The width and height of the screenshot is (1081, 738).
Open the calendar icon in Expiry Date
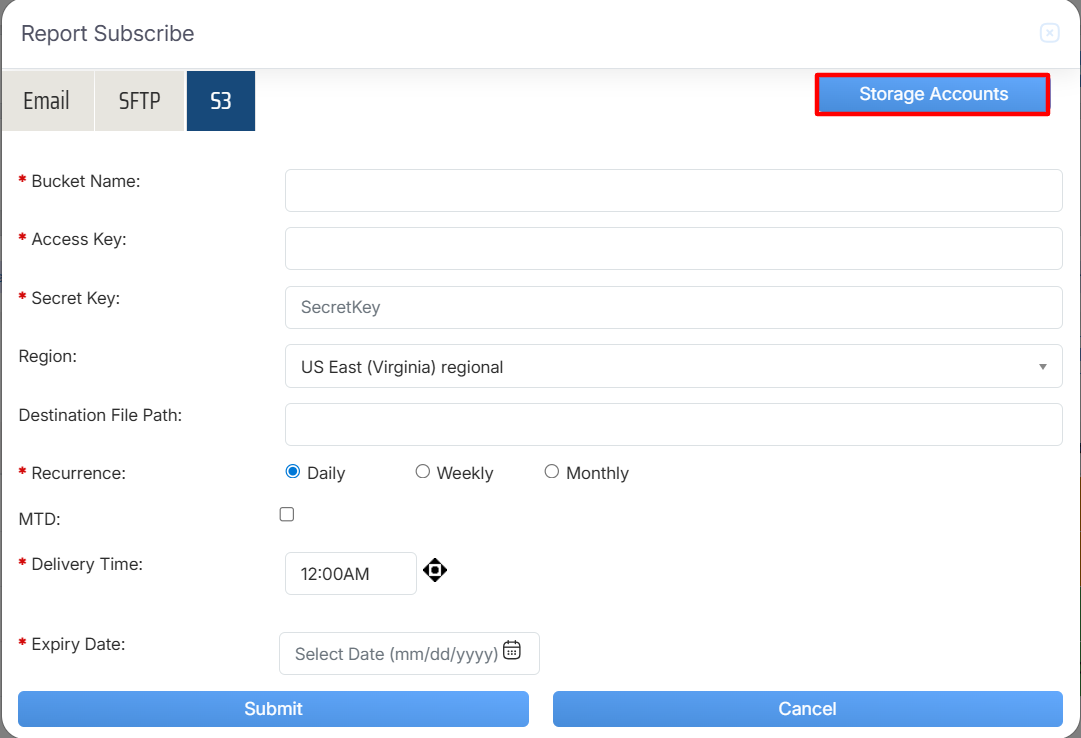pos(511,650)
